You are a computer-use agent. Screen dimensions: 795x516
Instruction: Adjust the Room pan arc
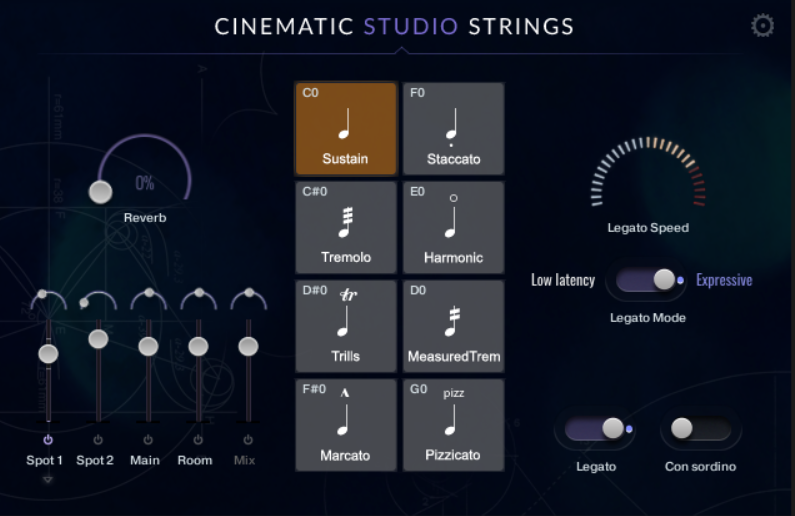point(199,298)
